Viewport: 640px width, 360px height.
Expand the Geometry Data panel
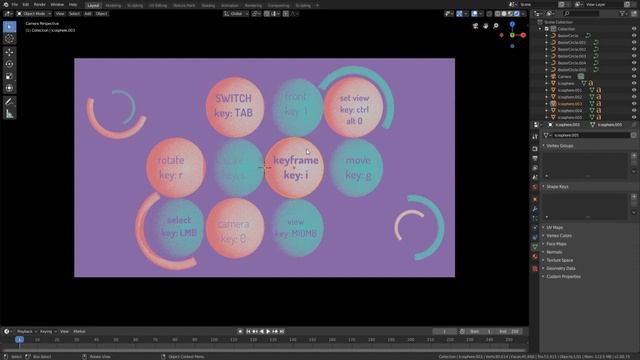(x=561, y=268)
